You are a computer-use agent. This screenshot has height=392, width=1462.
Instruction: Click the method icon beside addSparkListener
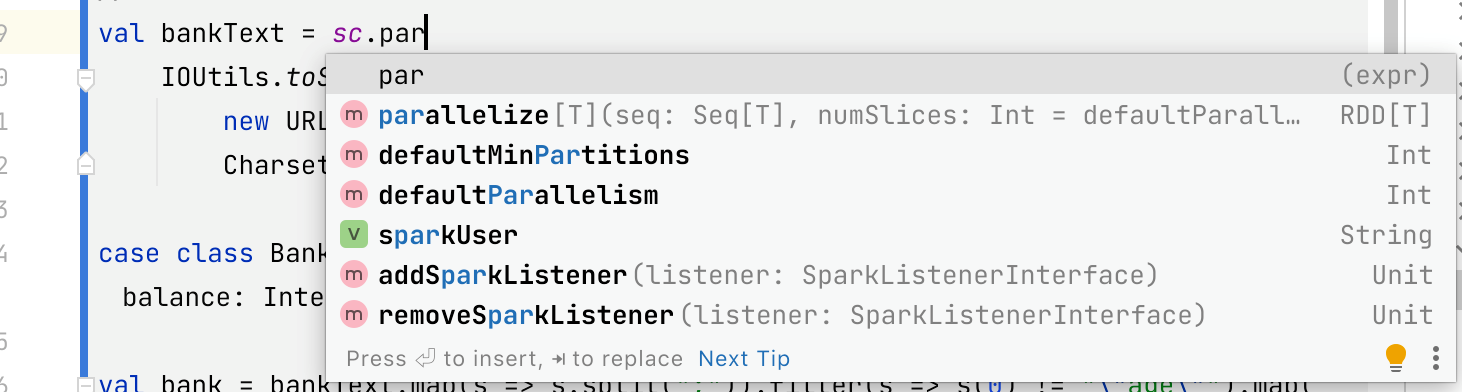coord(354,275)
